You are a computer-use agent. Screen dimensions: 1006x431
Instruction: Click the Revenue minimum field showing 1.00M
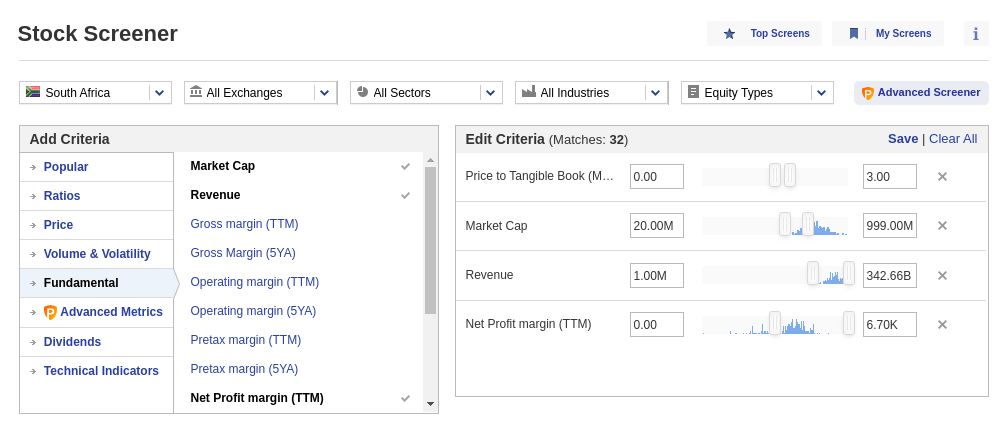[657, 275]
